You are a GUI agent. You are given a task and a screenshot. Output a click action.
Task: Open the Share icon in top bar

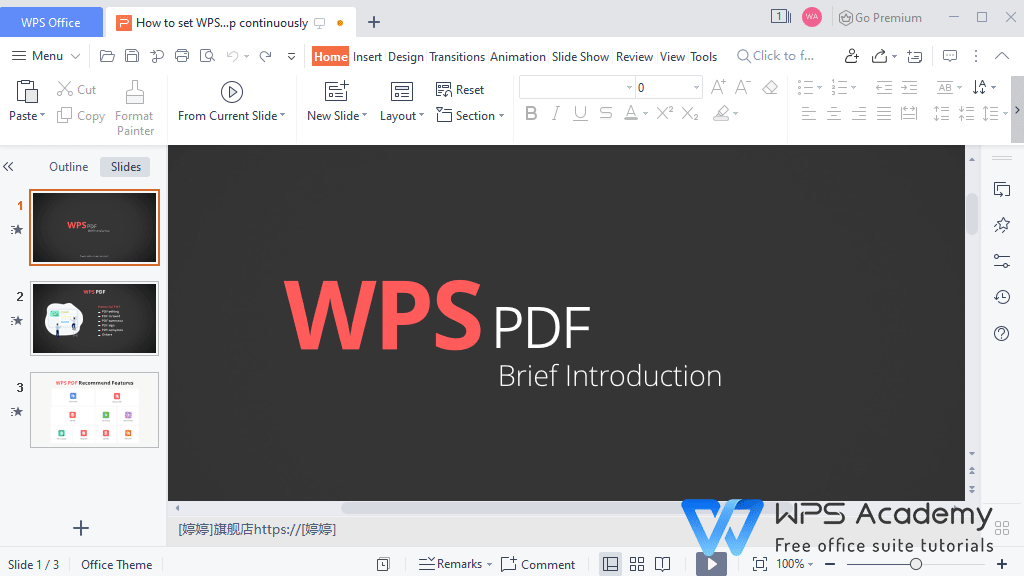coord(879,56)
